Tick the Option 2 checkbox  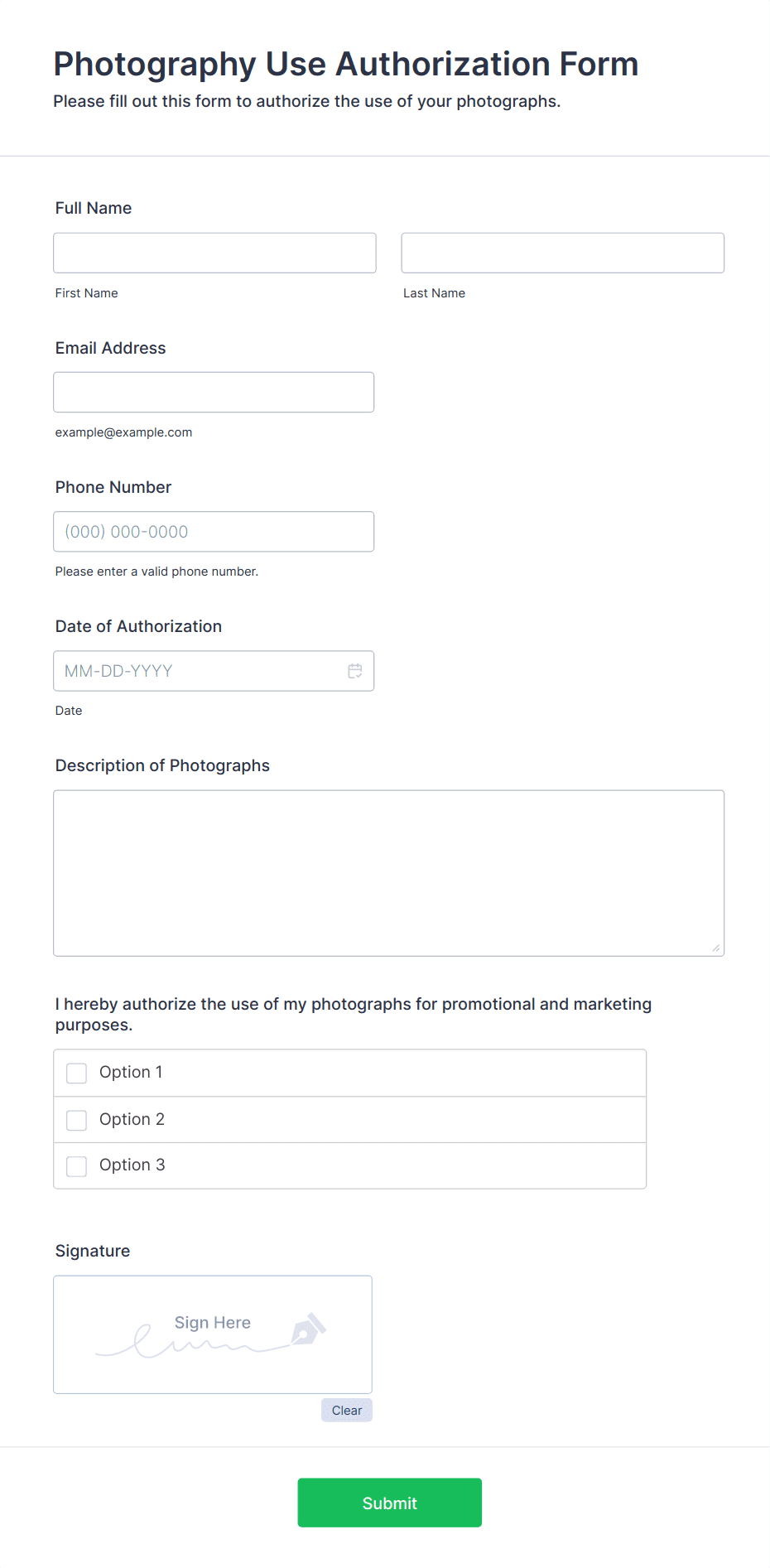pos(76,1121)
